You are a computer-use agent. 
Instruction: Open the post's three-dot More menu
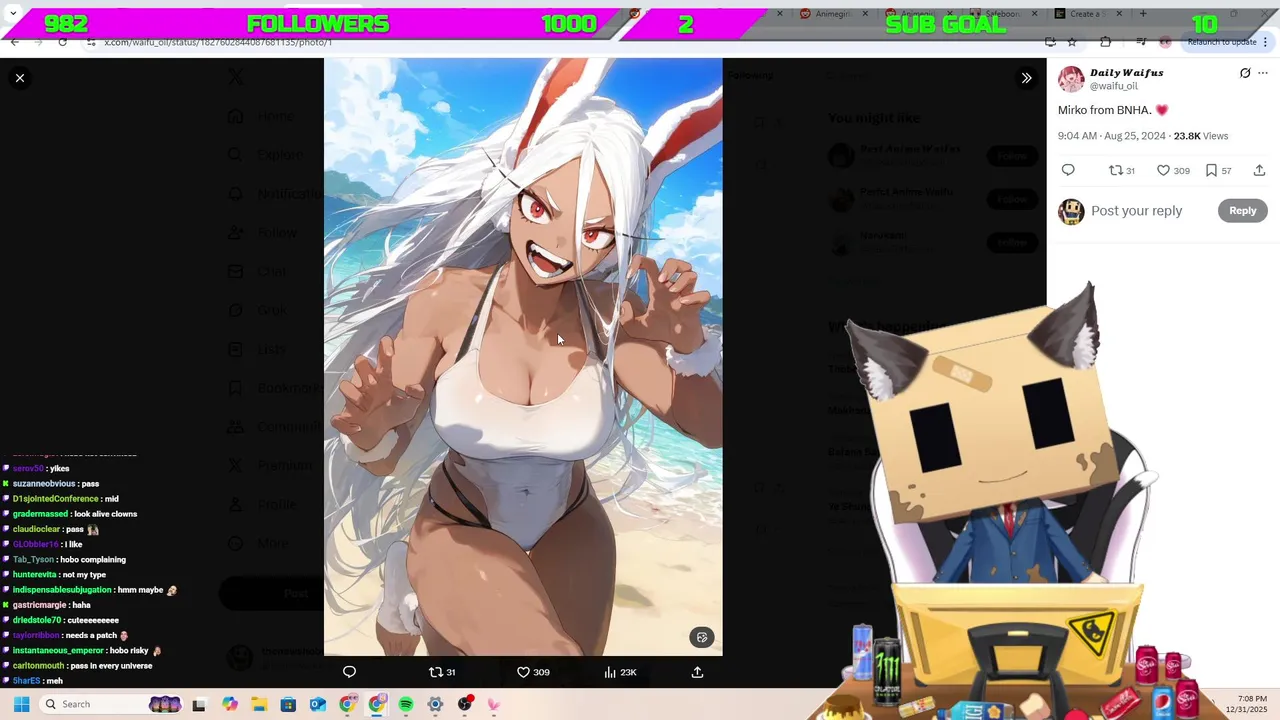coord(1263,73)
